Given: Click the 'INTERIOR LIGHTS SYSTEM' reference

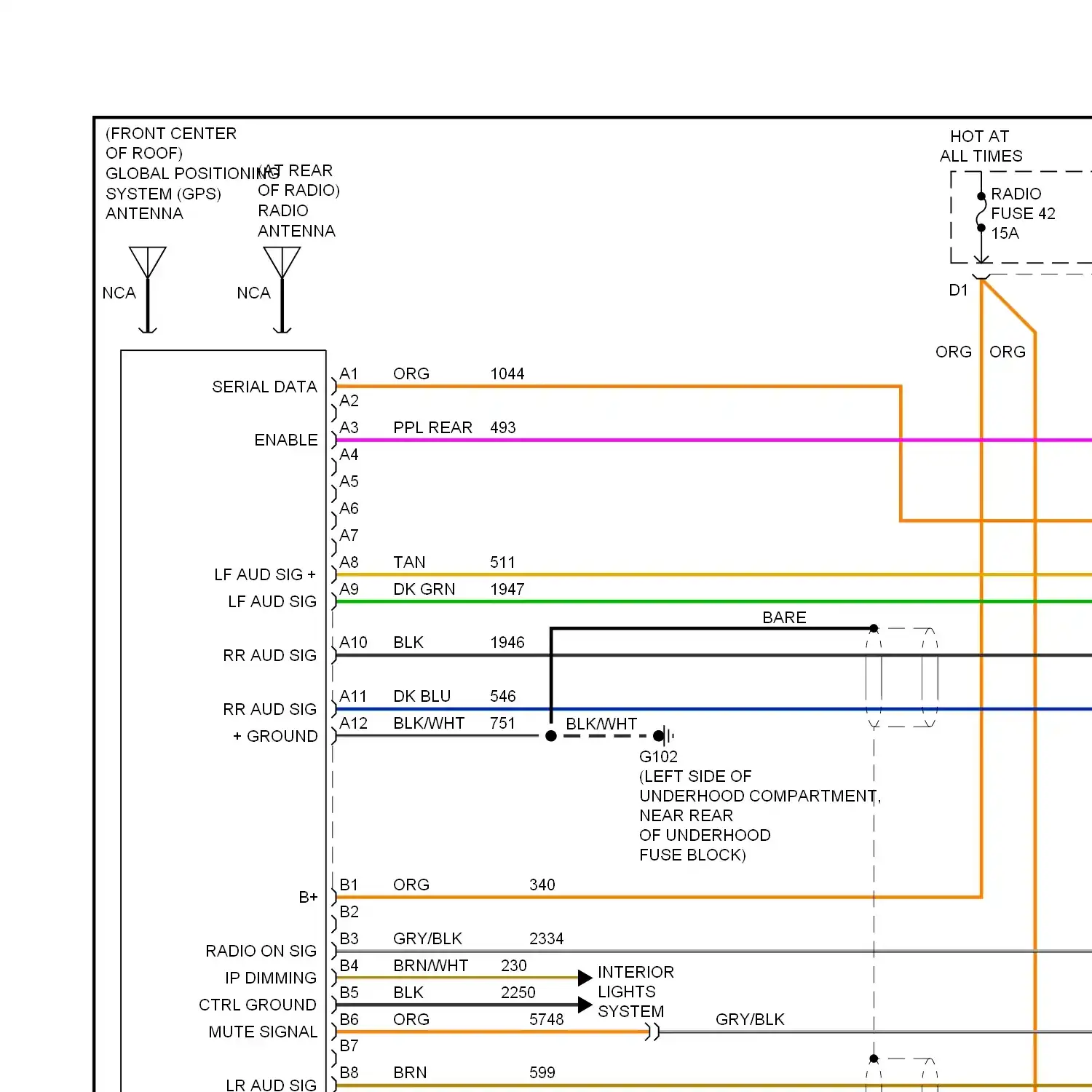Looking at the screenshot, I should (x=636, y=992).
